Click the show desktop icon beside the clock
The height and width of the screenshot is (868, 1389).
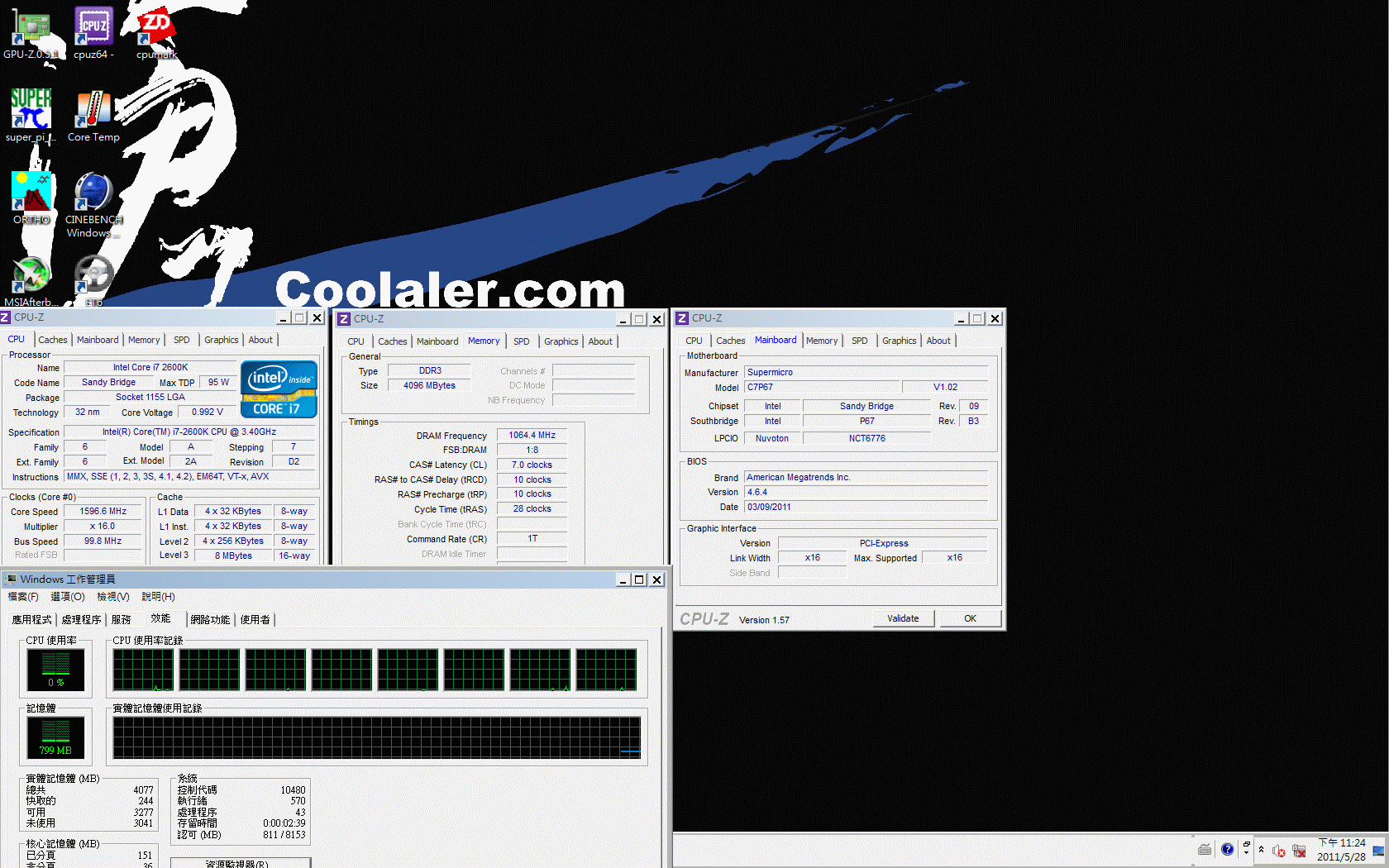[1378, 850]
